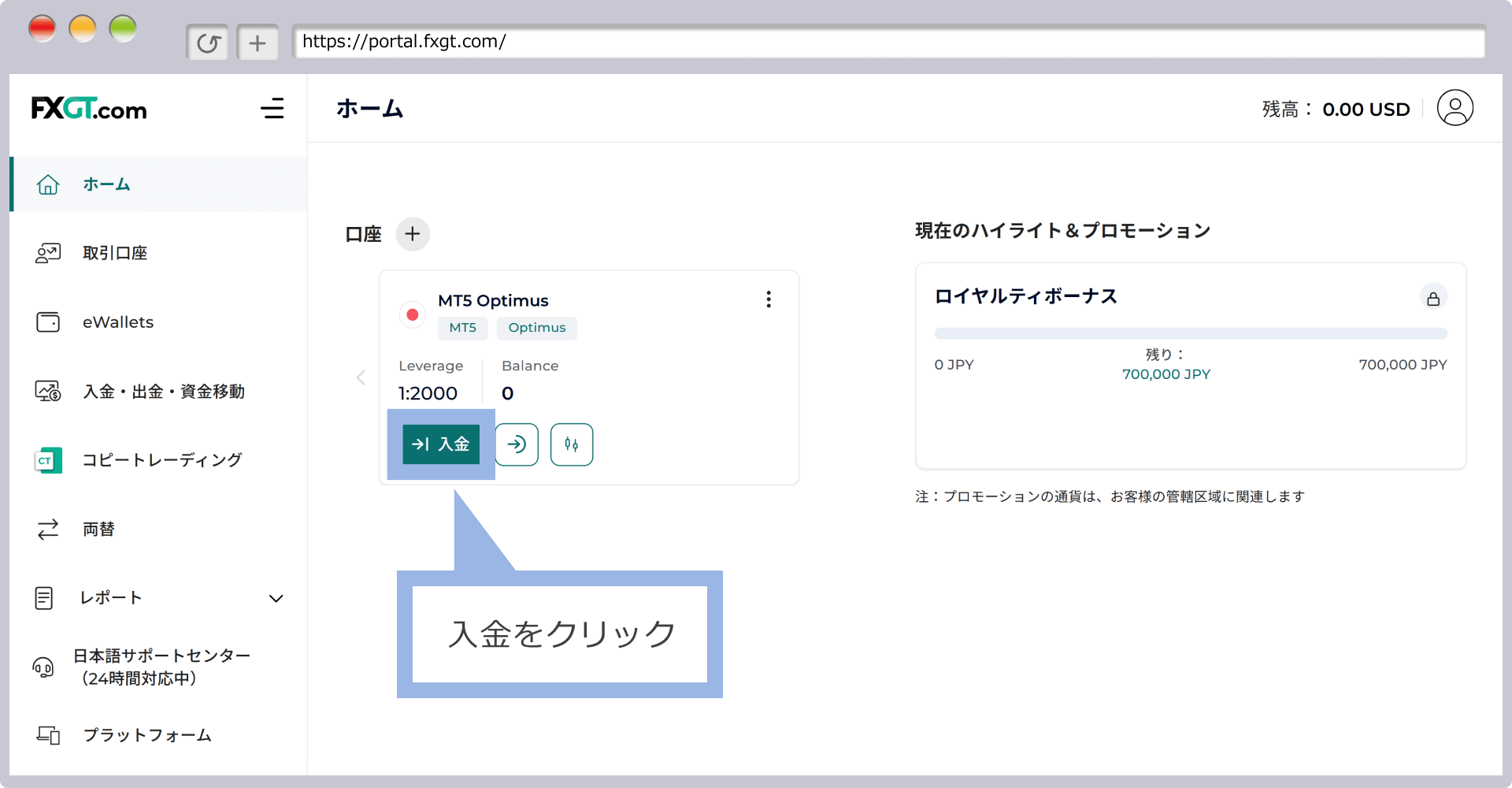The height and width of the screenshot is (788, 1512).
Task: Expand the レポート section chevron
Action: pyautogui.click(x=276, y=599)
